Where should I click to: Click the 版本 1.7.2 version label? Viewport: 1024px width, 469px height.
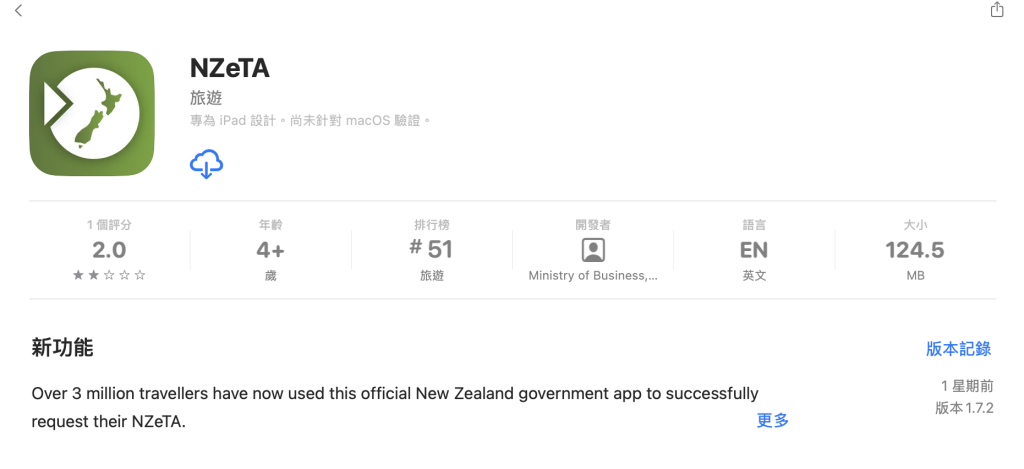pos(964,408)
